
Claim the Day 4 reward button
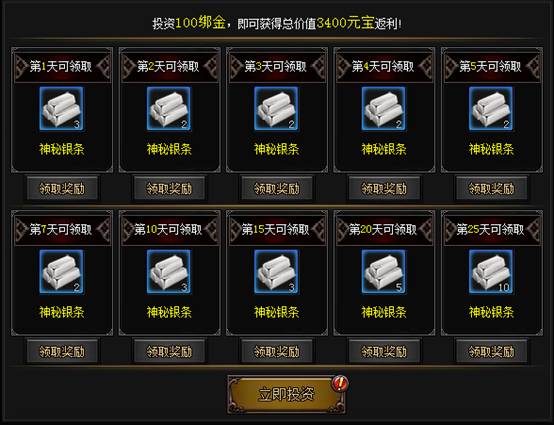[384, 188]
